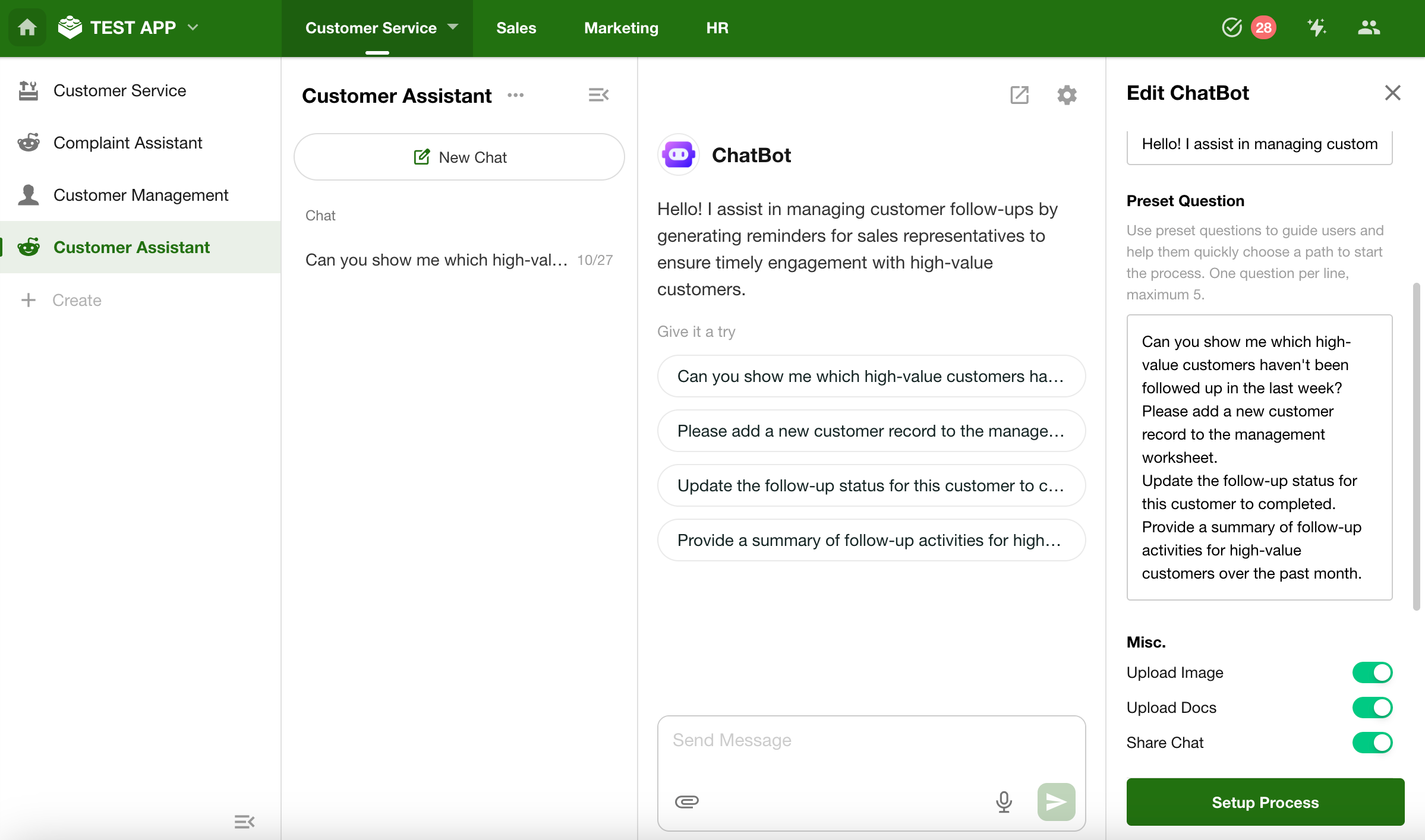This screenshot has height=840, width=1425.
Task: Click the New Chat button
Action: [x=459, y=157]
